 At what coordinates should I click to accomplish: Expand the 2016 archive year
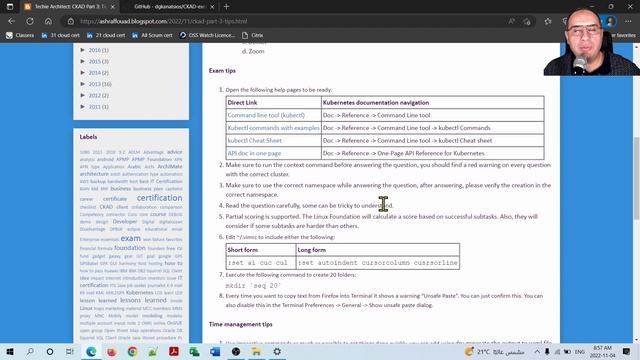[83, 50]
